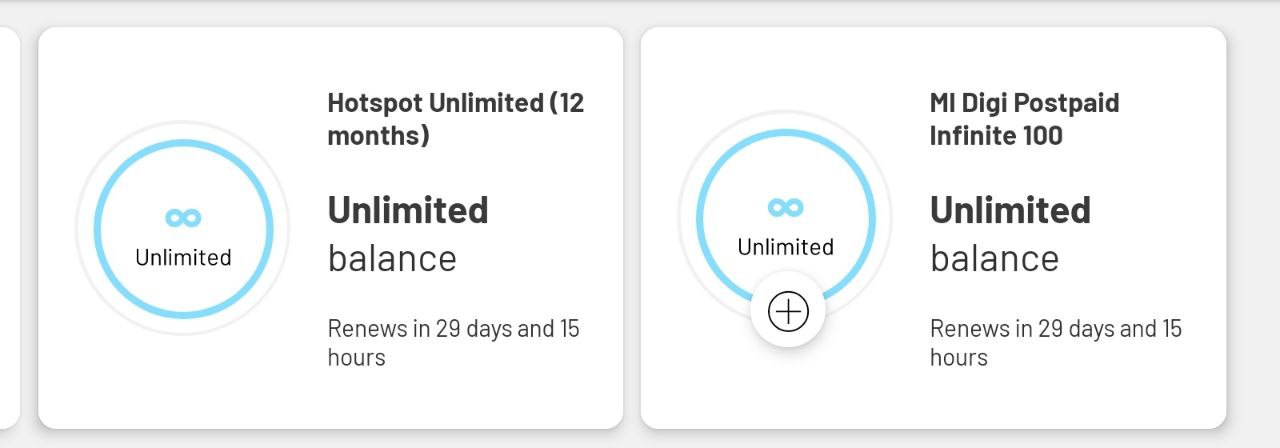The image size is (1280, 448).
Task: Click renewal countdown text on Hotspot card
Action: 454,343
